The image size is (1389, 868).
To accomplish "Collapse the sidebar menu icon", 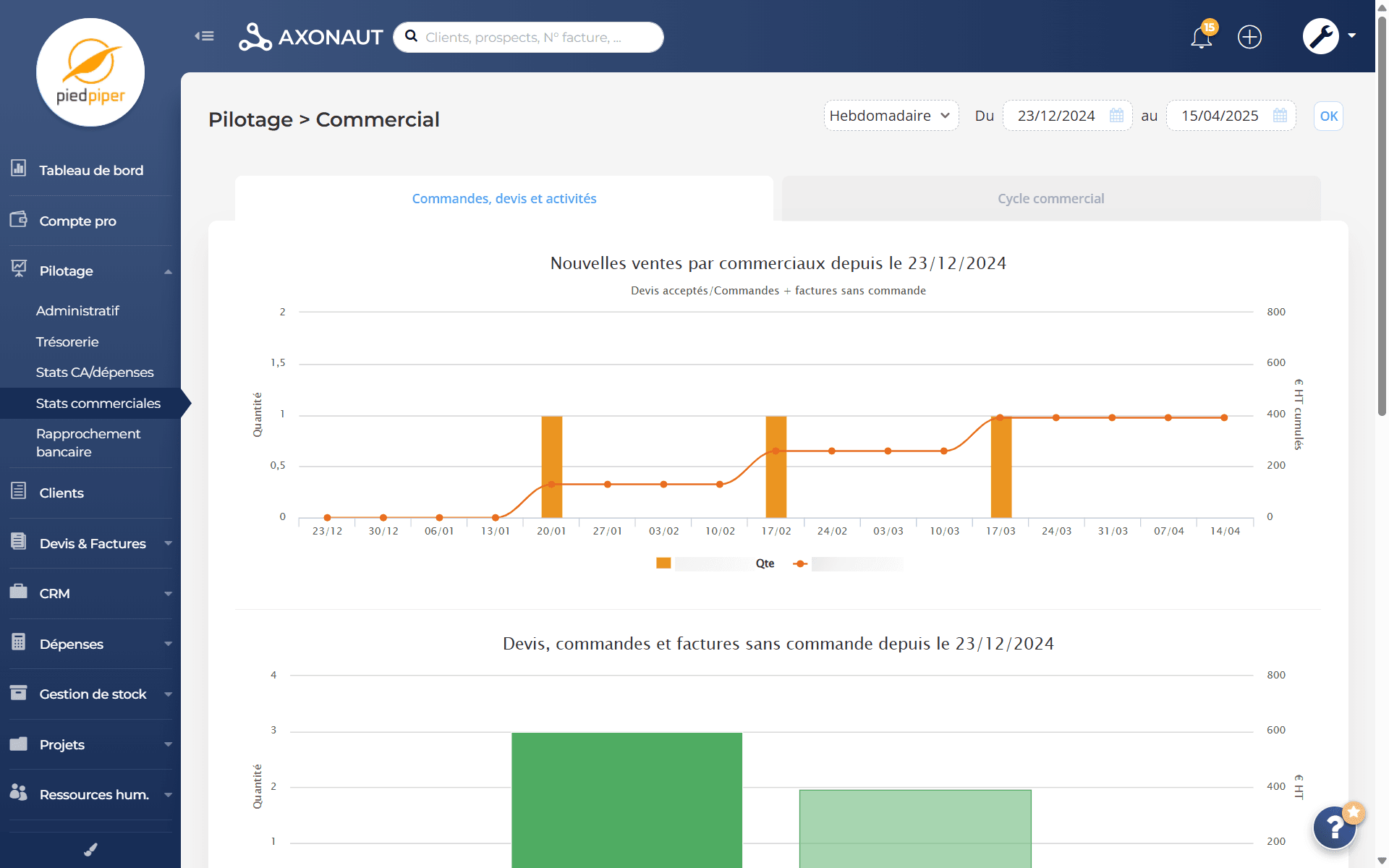I will point(205,36).
